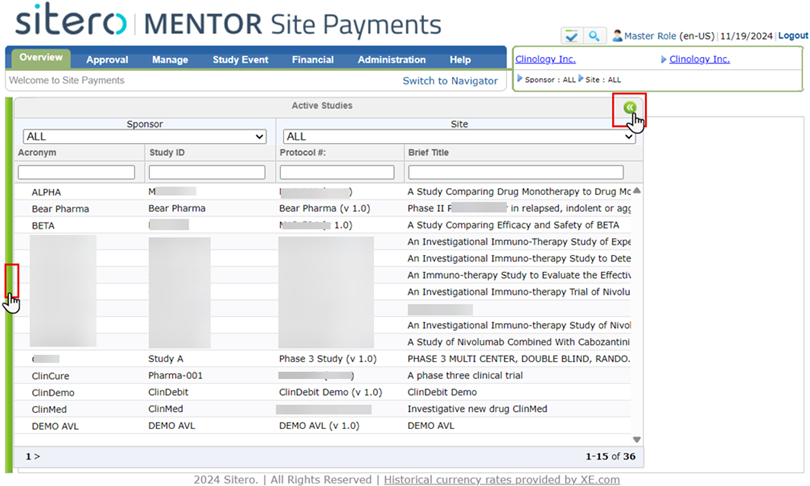
Task: Click the arrow icon before second Clinology Inc.
Action: pos(663,59)
